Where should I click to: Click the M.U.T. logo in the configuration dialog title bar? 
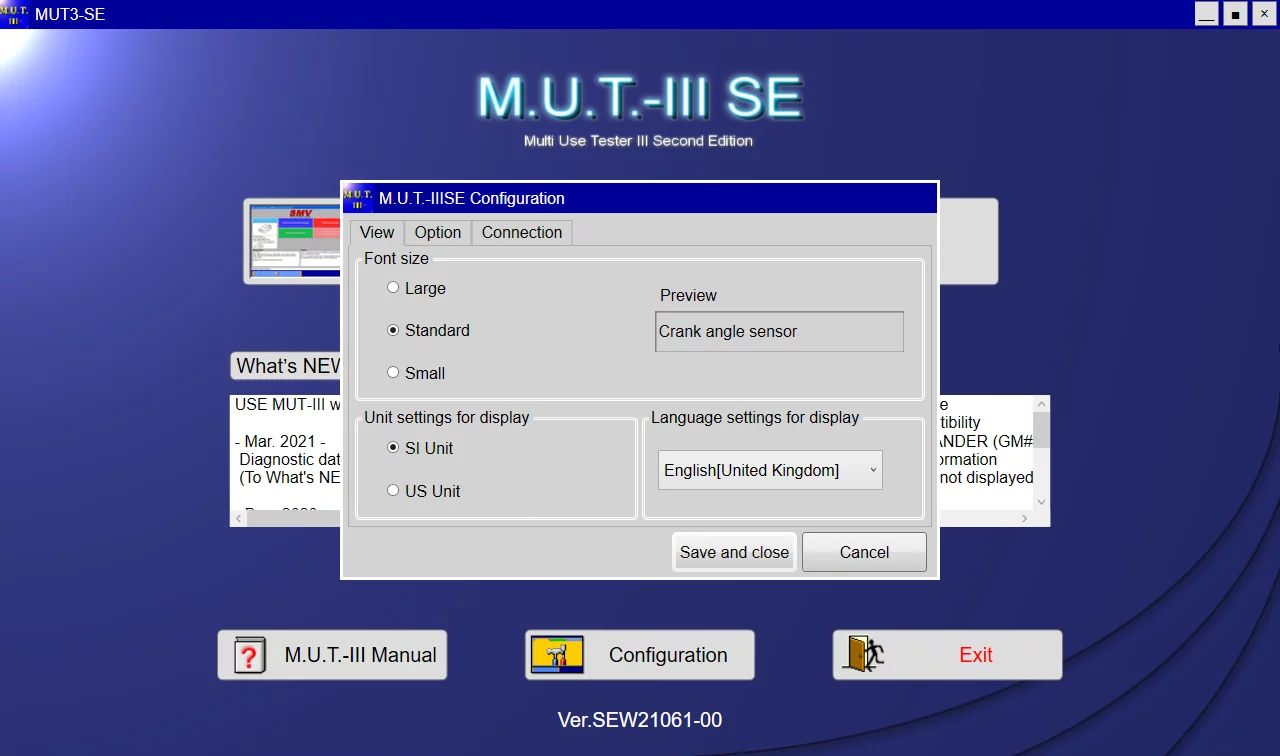click(x=359, y=197)
